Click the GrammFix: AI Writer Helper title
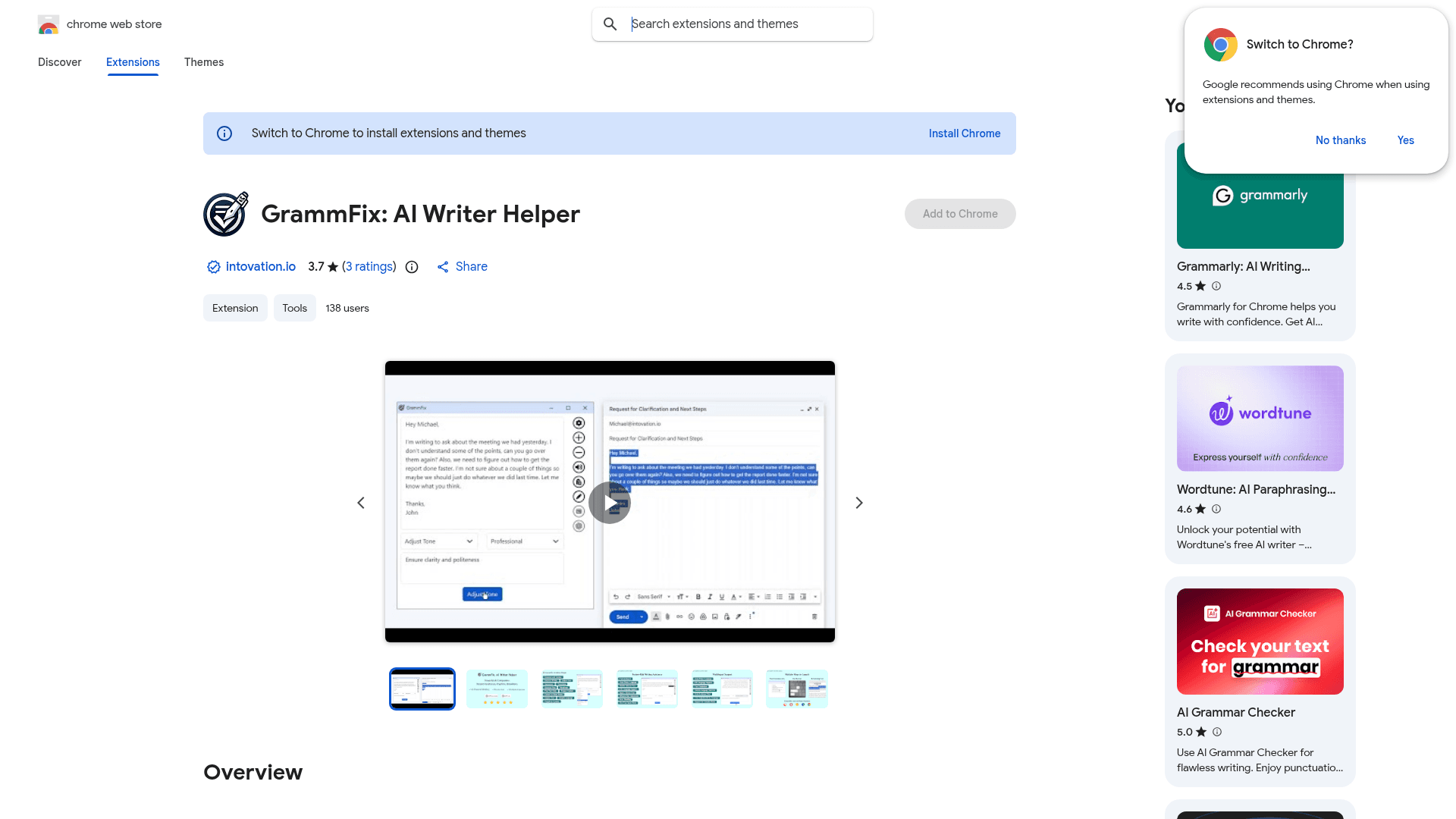The image size is (1456, 819). click(x=421, y=214)
